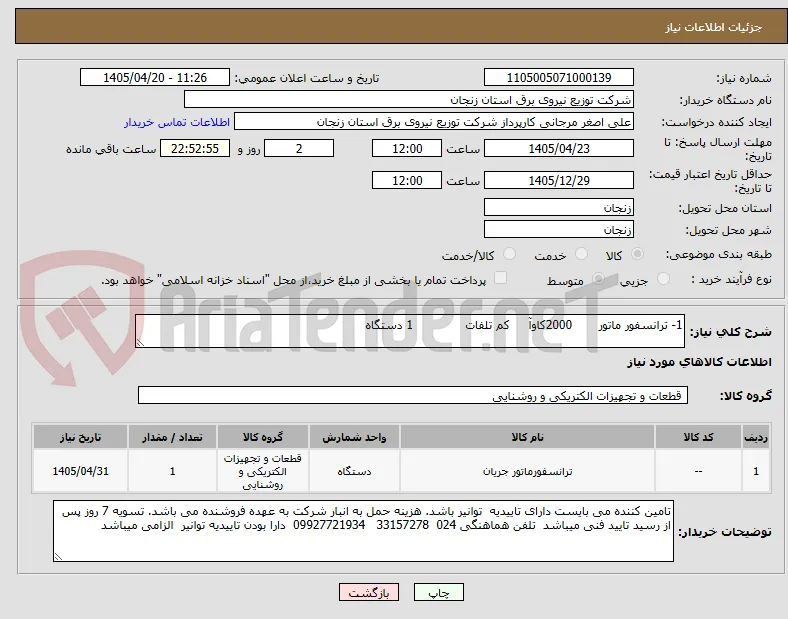788x619 pixels.
Task: Click the request creator name field
Action: pyautogui.click(x=434, y=122)
